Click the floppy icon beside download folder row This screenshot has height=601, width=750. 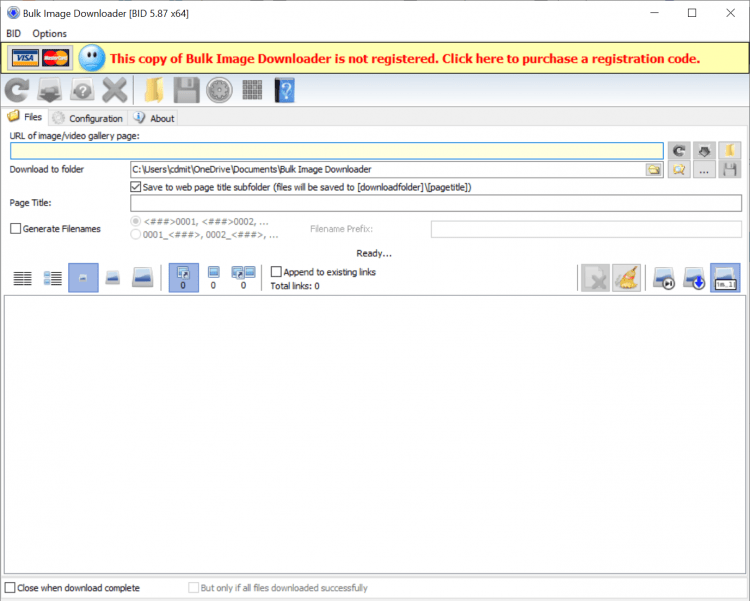(x=729, y=169)
